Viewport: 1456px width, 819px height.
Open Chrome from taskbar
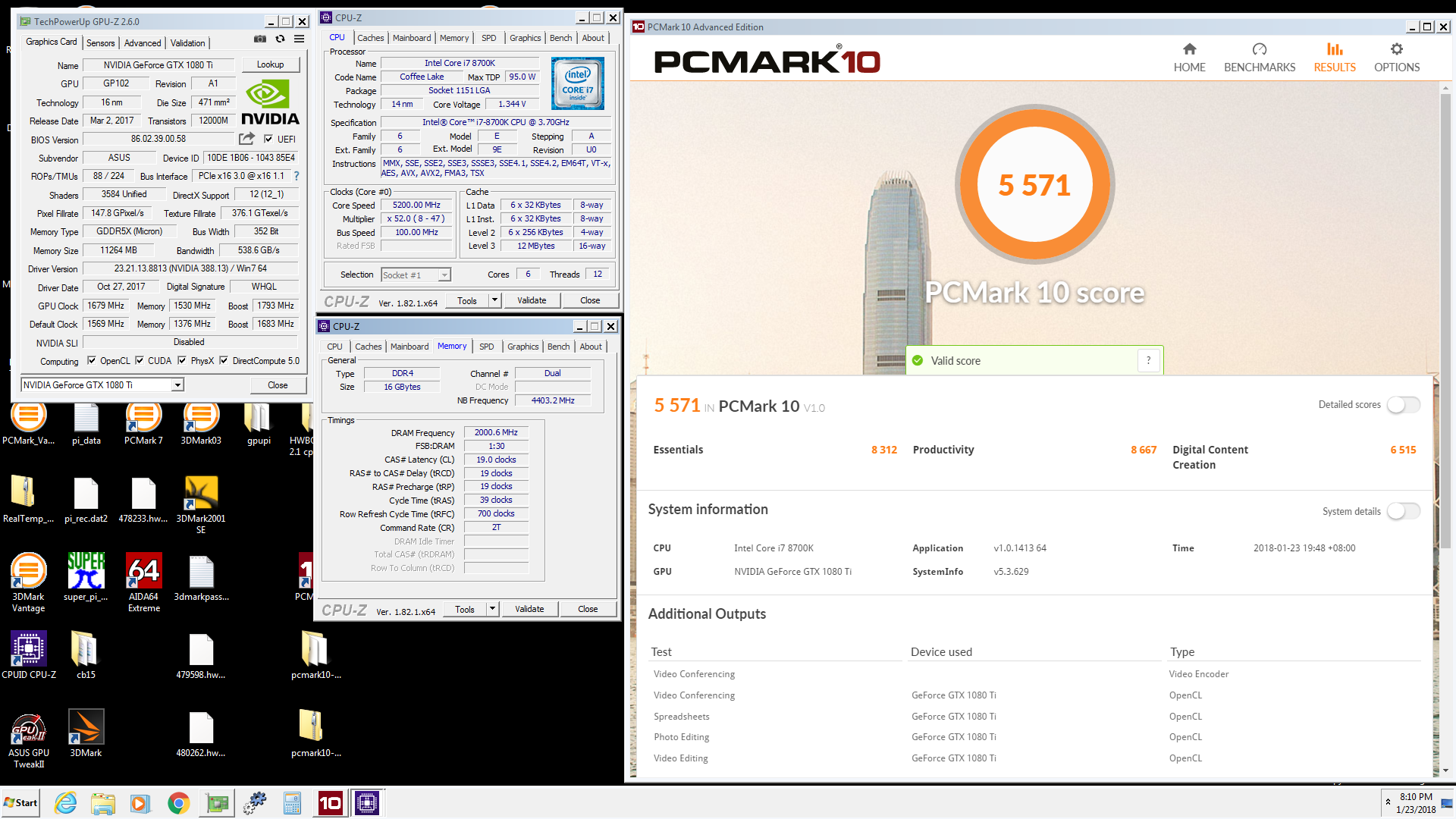pyautogui.click(x=179, y=803)
